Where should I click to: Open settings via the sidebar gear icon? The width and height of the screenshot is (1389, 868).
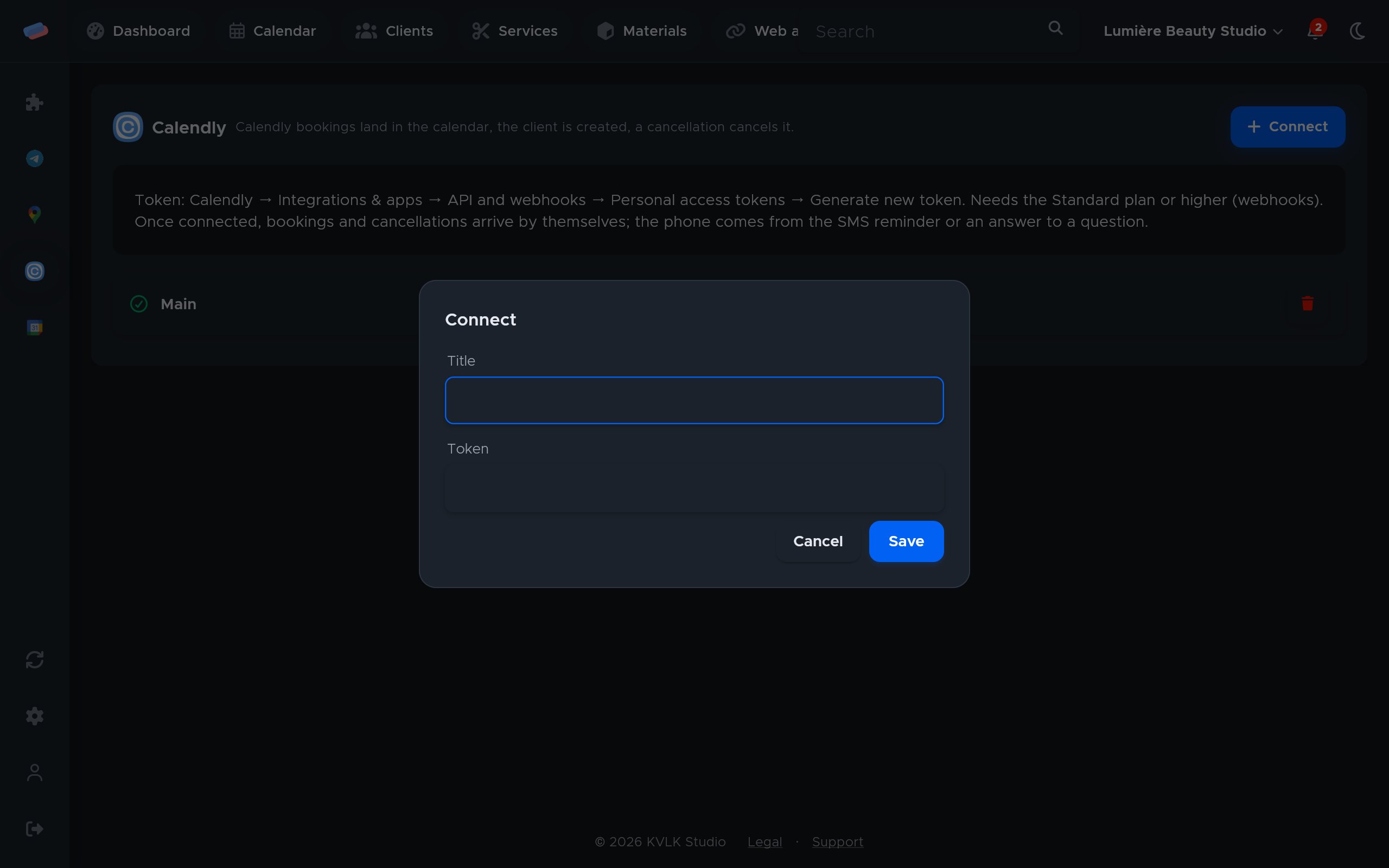pyautogui.click(x=34, y=716)
